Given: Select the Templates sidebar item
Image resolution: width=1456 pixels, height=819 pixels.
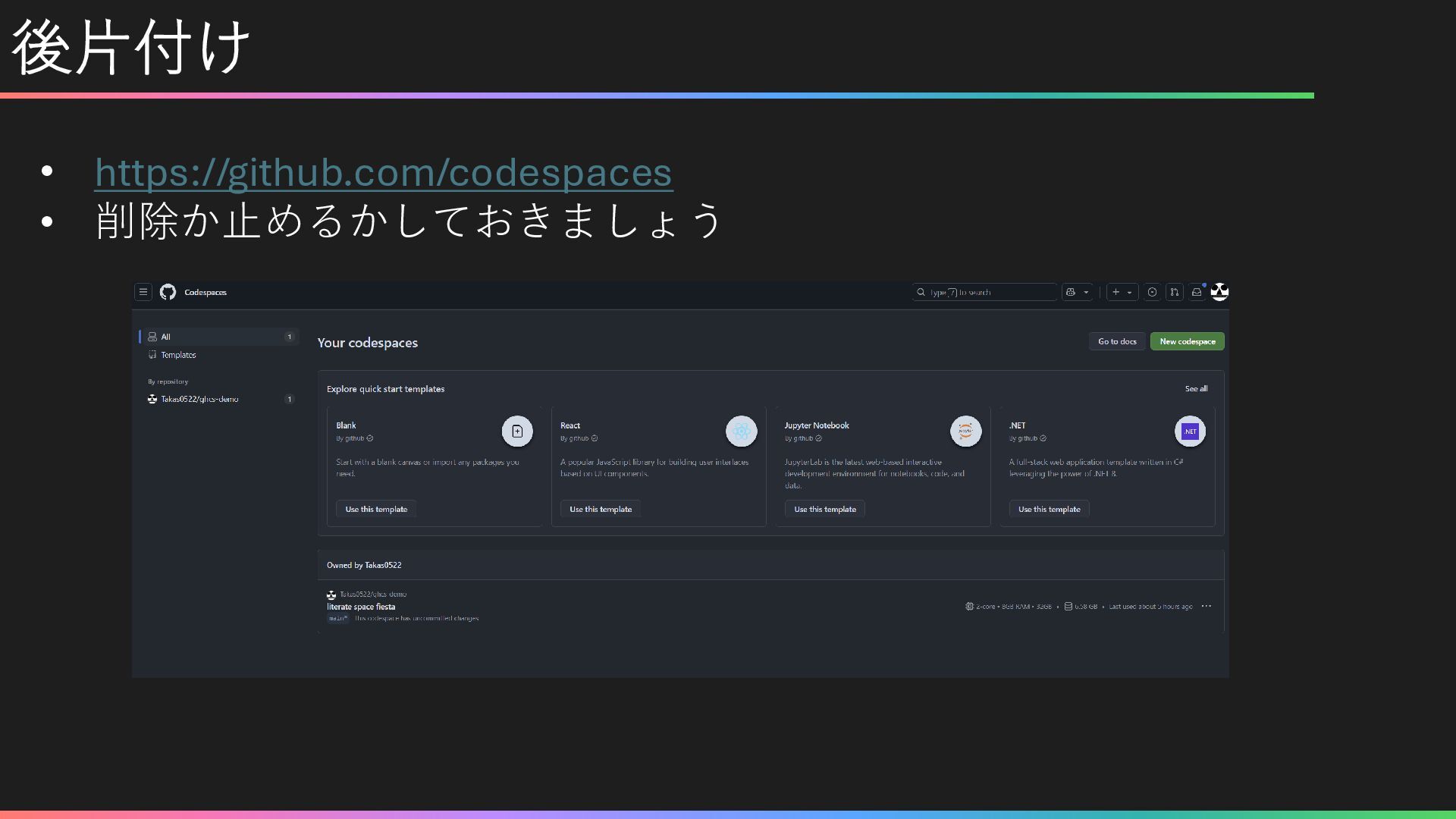Looking at the screenshot, I should (x=178, y=355).
